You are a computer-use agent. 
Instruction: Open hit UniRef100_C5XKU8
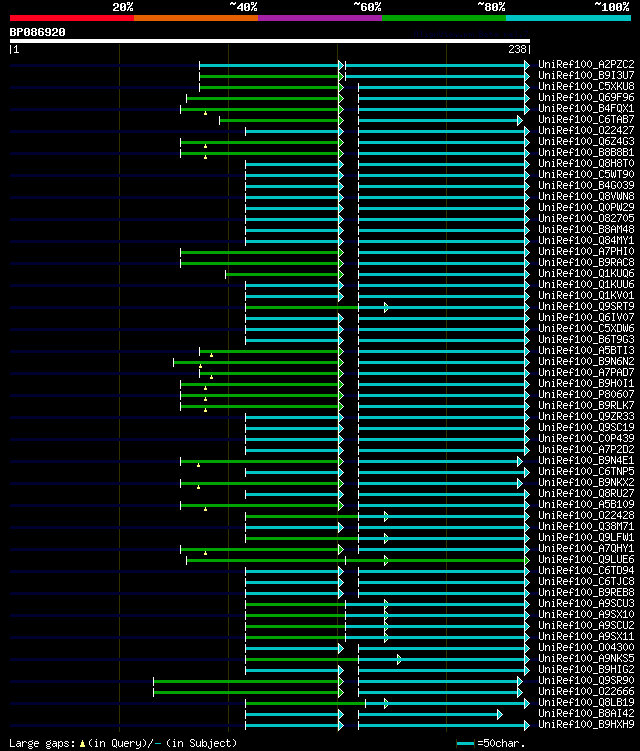tap(586, 86)
